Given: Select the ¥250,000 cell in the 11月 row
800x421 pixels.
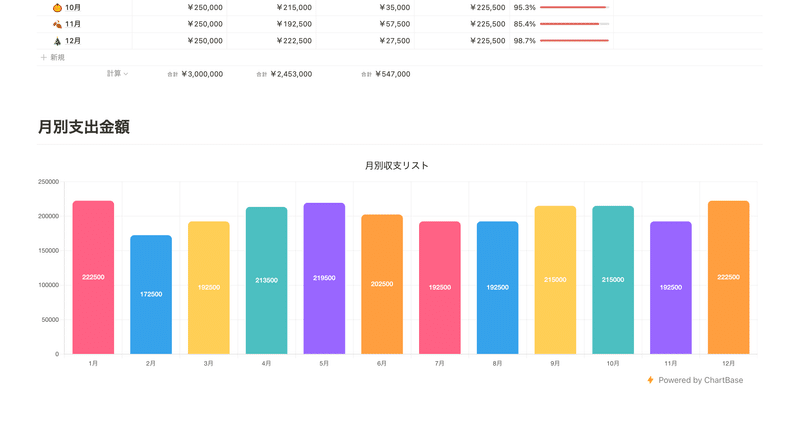Looking at the screenshot, I should [x=180, y=24].
